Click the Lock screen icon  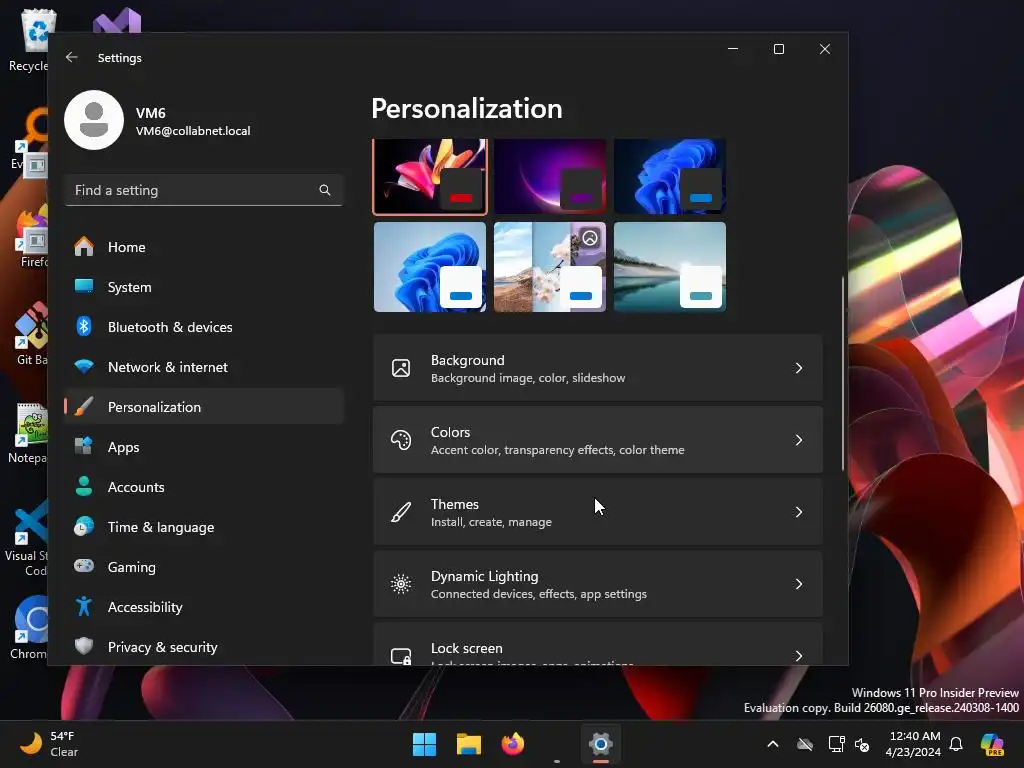point(401,656)
